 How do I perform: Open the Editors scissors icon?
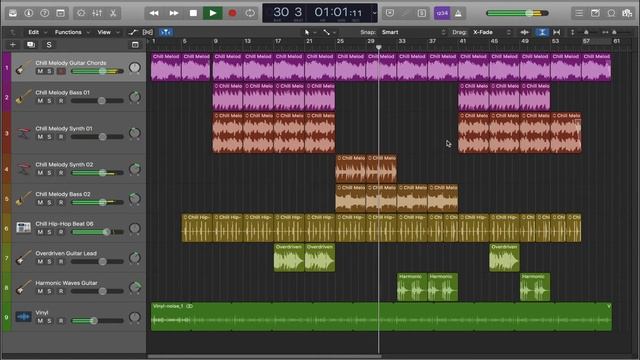(x=113, y=13)
